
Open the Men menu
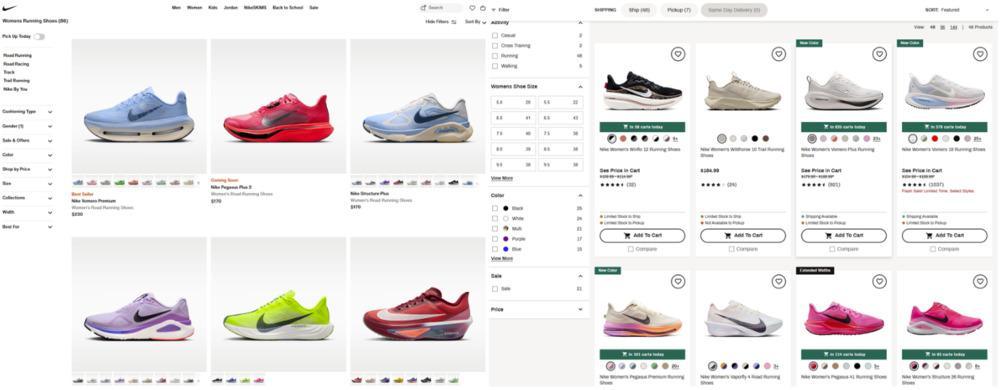point(176,8)
